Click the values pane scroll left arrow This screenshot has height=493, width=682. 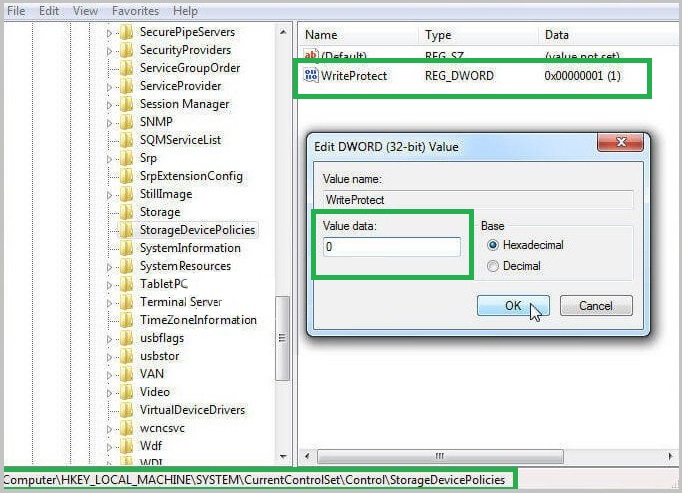click(308, 456)
